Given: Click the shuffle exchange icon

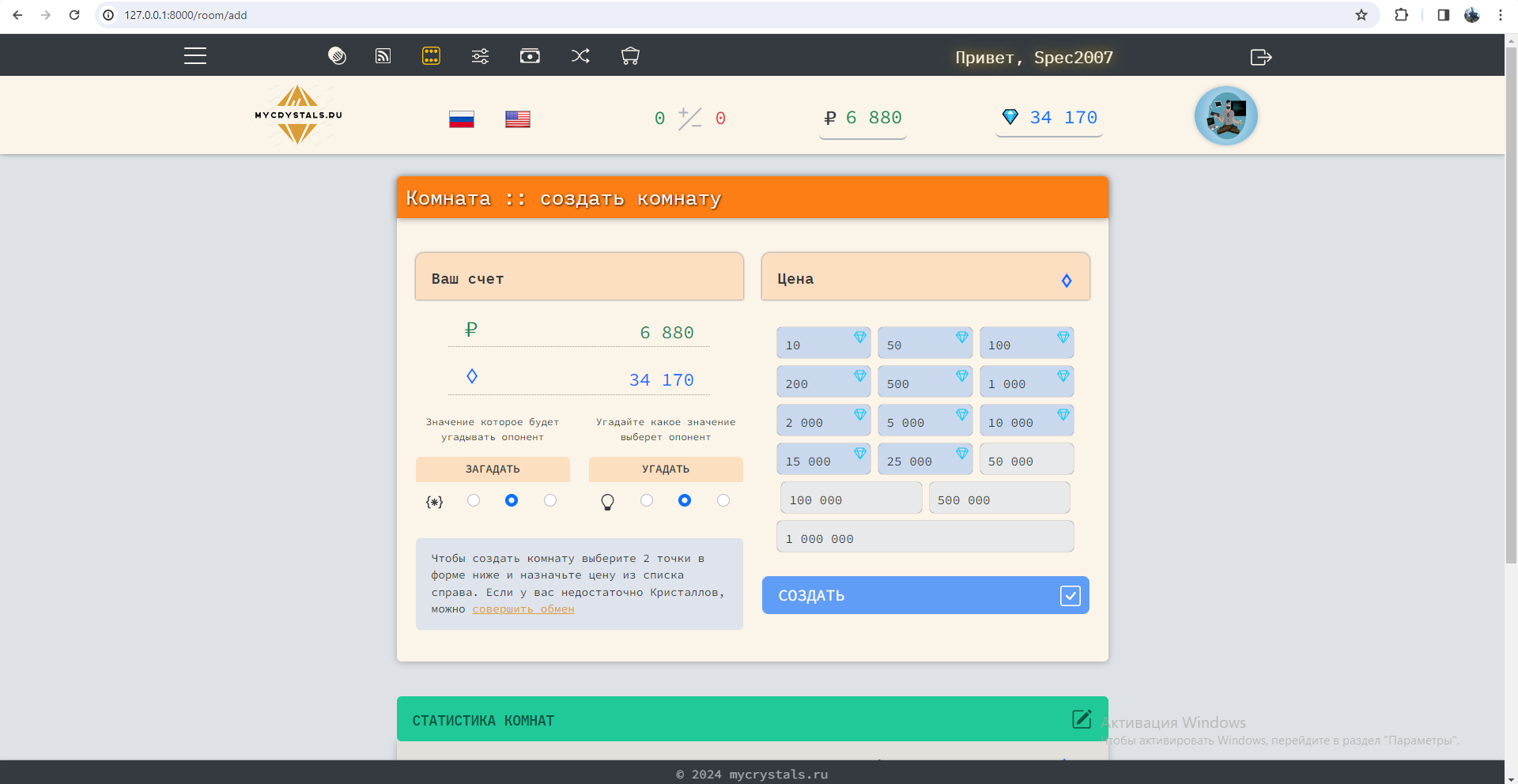Looking at the screenshot, I should (x=580, y=56).
